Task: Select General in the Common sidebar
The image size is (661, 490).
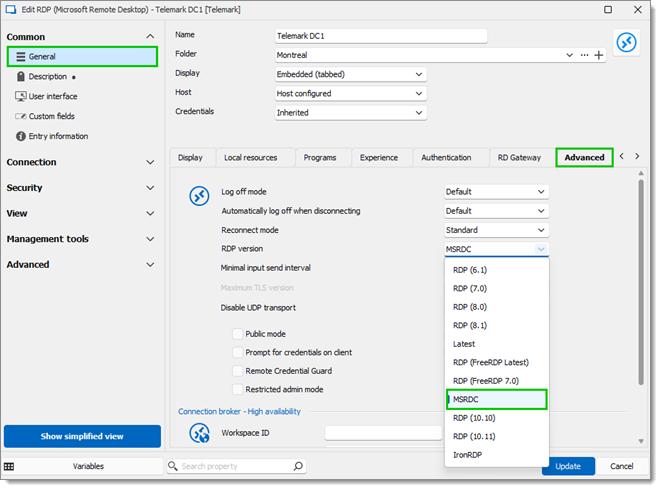Action: [82, 57]
